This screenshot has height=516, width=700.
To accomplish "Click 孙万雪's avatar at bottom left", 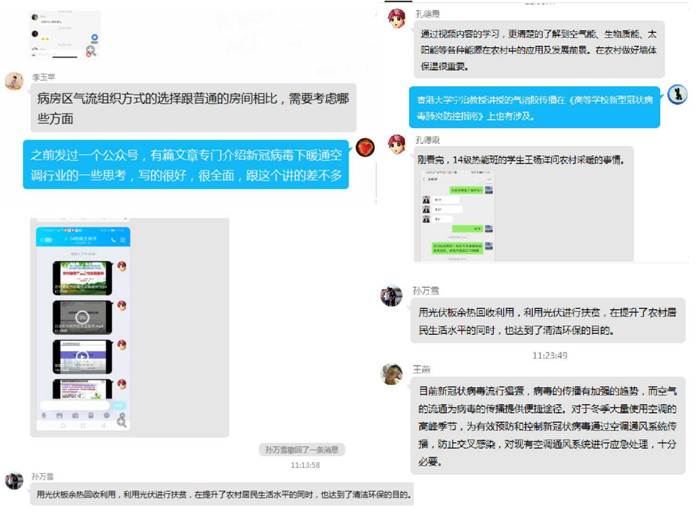I will coord(14,481).
